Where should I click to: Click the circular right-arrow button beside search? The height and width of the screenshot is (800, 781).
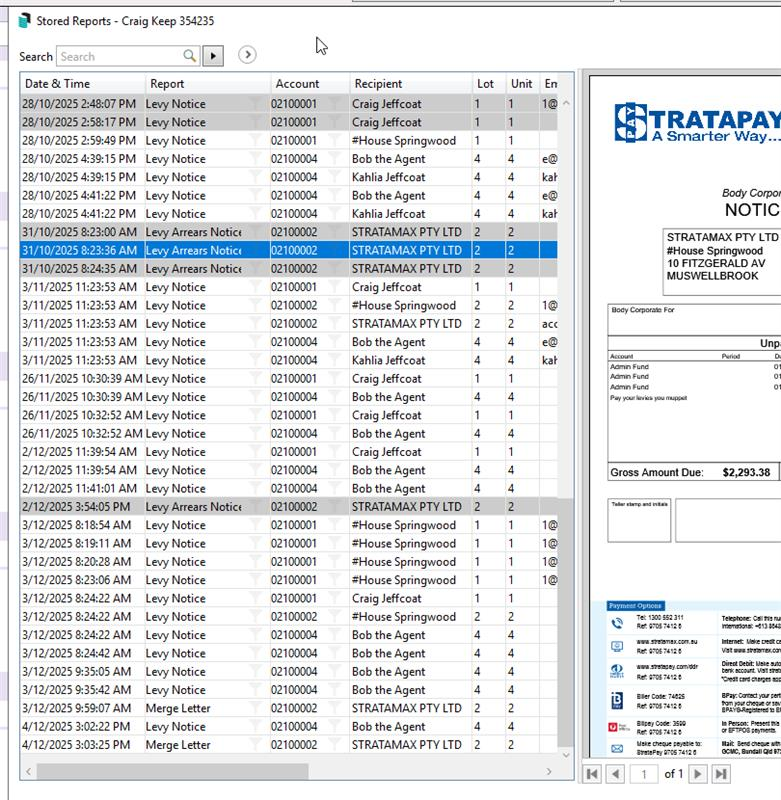[x=247, y=56]
